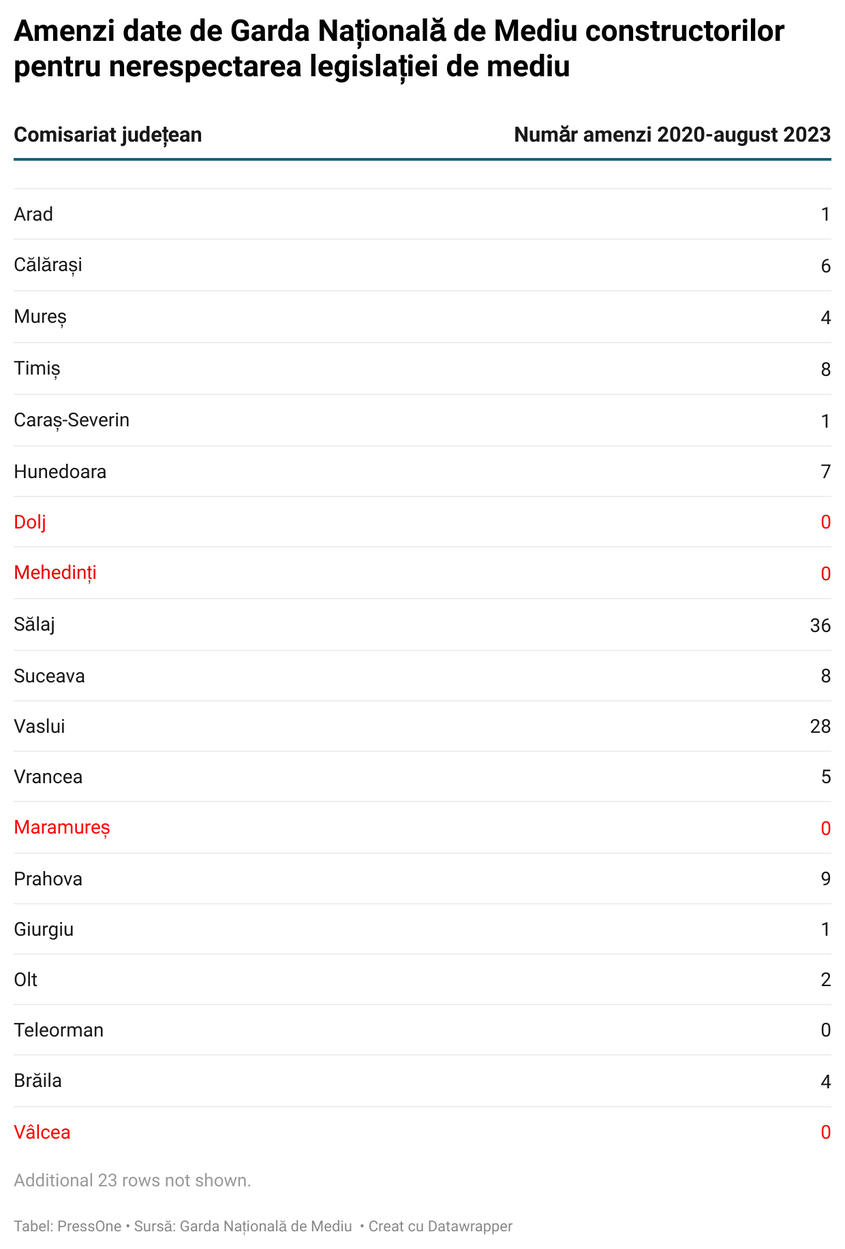Click the 'Comisariat județean' column header

tap(108, 135)
